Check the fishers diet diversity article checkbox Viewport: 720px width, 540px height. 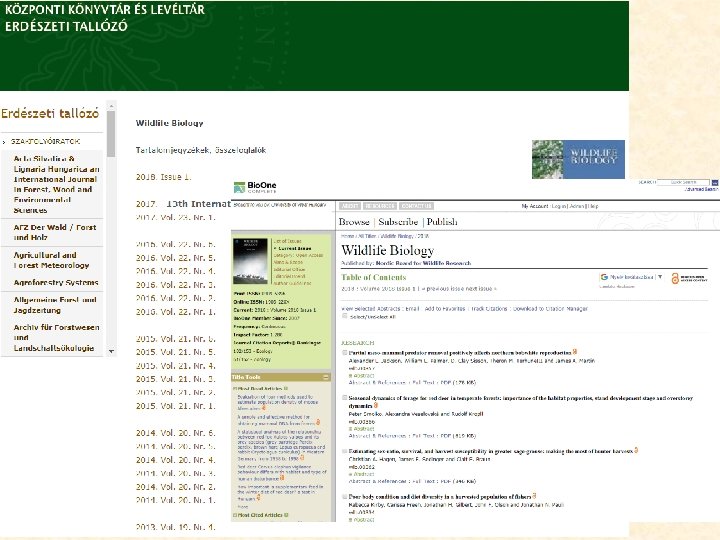tap(344, 497)
